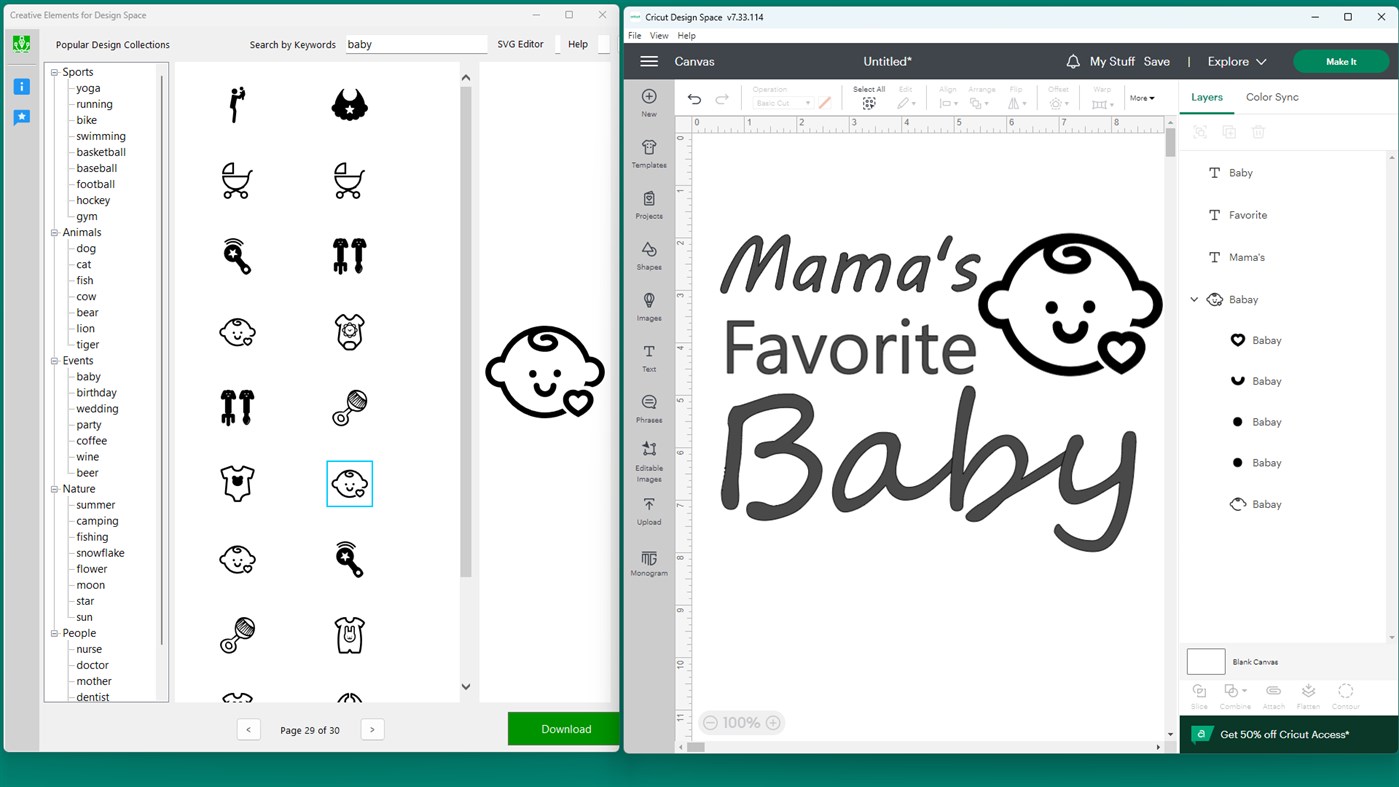Select the Shapes tool in the left sidebar

[649, 255]
